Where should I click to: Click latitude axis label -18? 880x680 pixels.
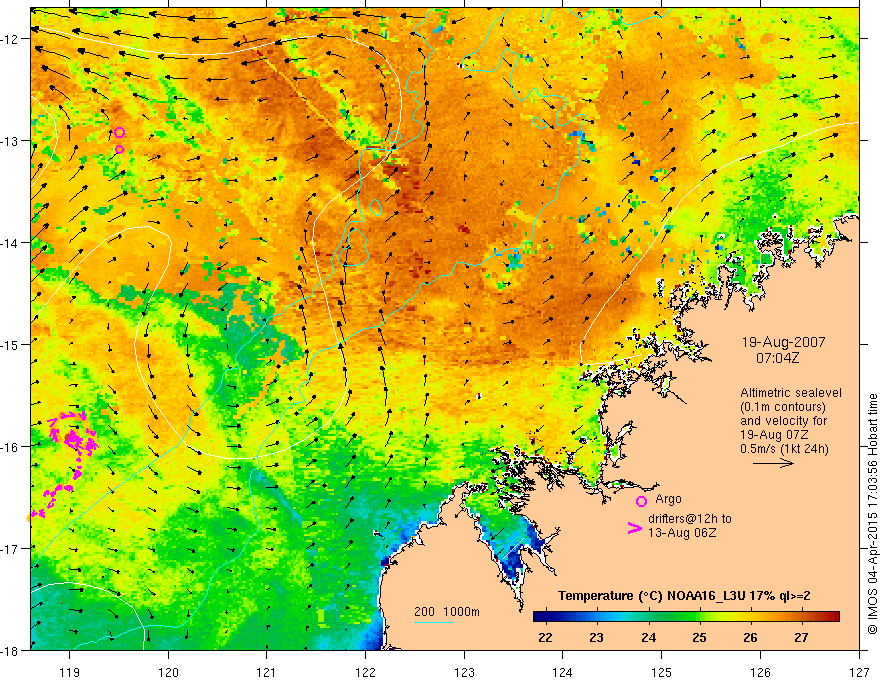click(x=11, y=650)
